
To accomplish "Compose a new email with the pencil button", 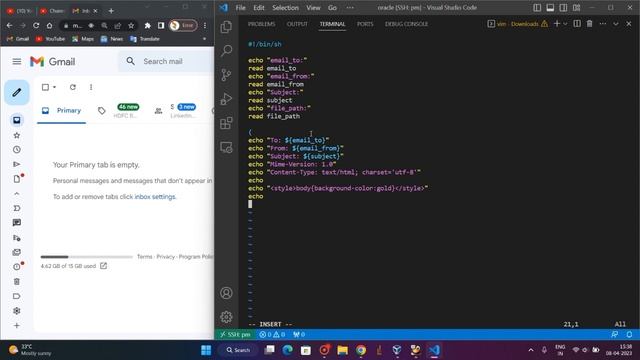I will pos(17,92).
